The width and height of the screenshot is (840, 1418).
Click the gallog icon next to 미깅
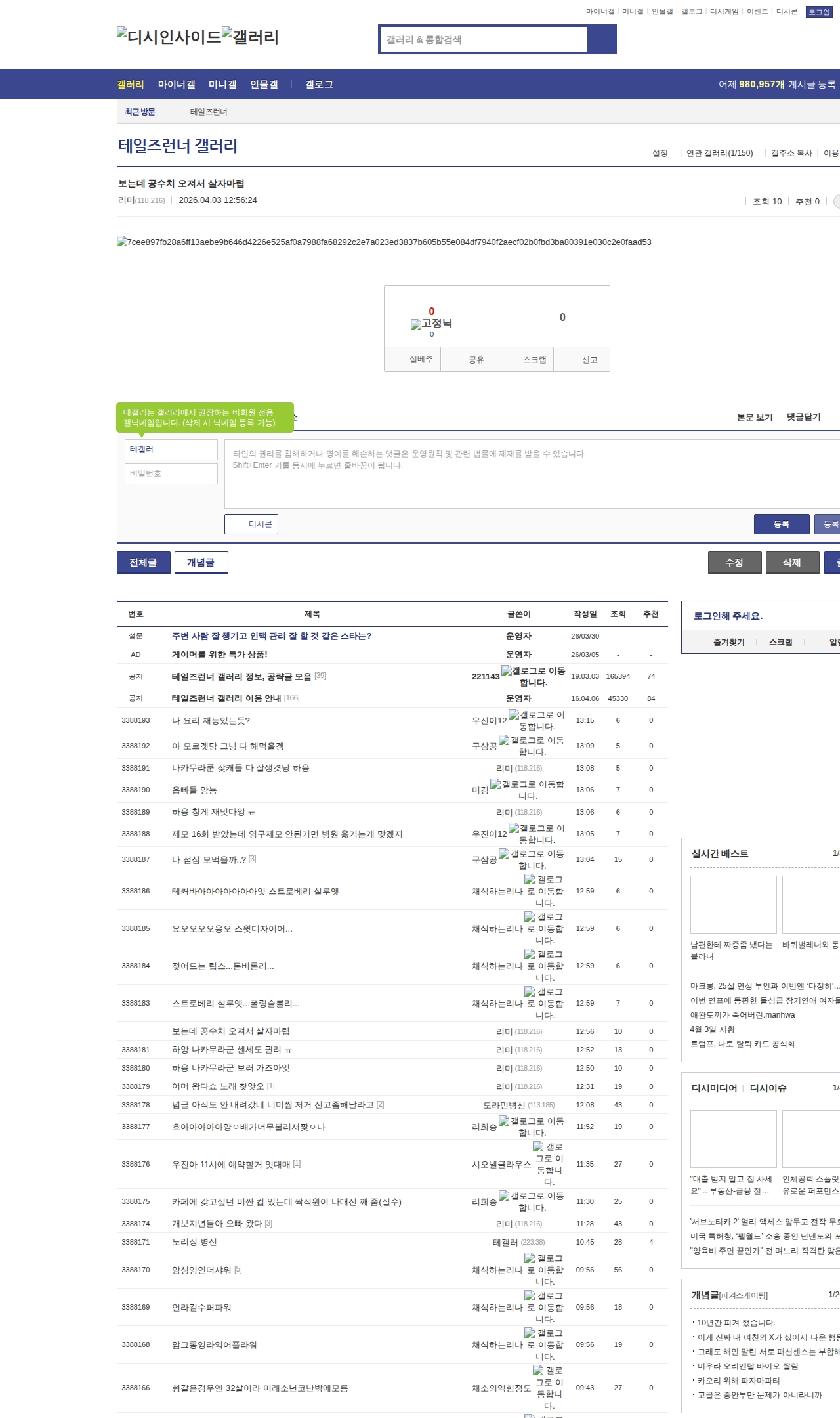coord(495,784)
